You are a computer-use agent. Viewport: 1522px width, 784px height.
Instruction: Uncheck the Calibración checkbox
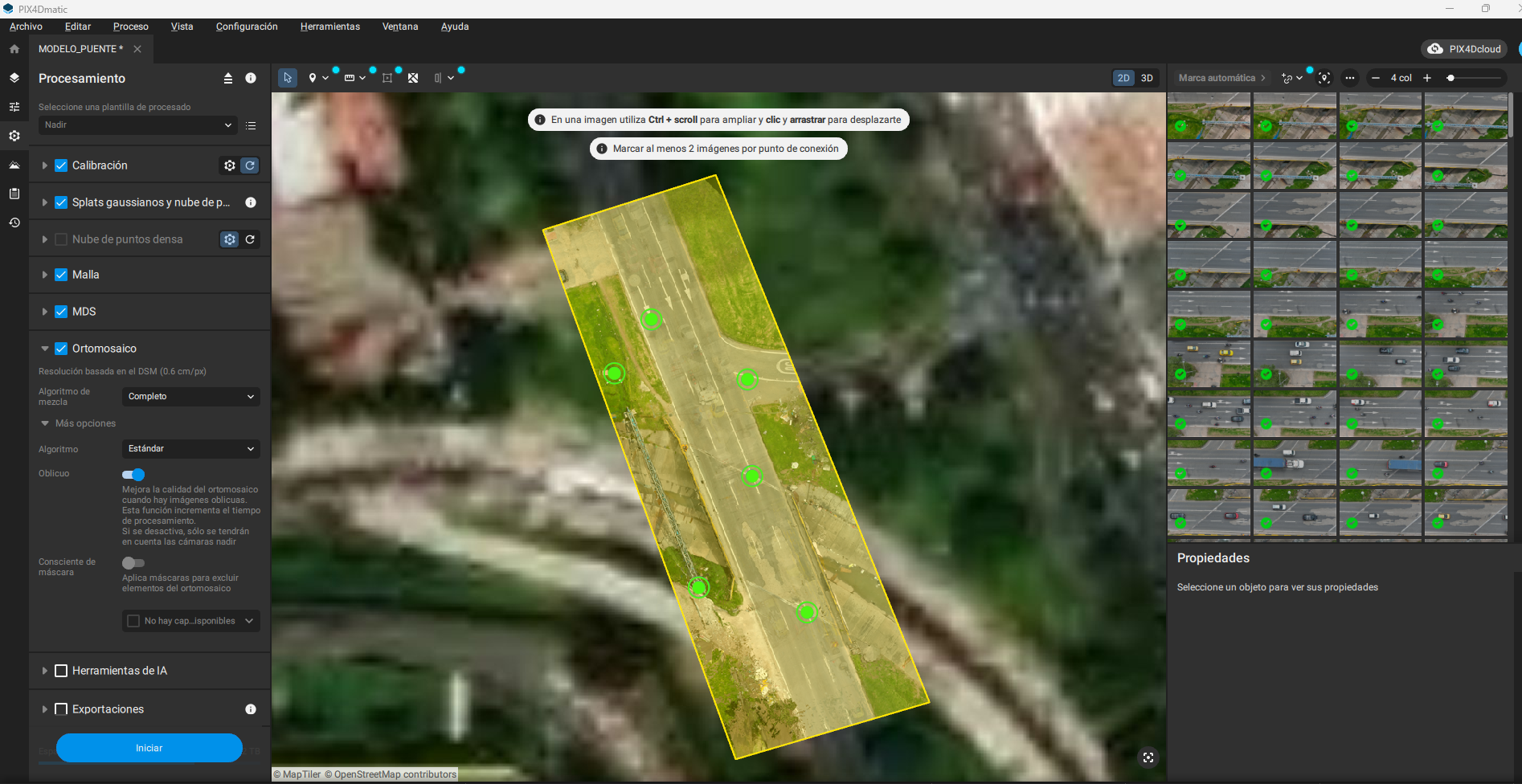point(61,165)
